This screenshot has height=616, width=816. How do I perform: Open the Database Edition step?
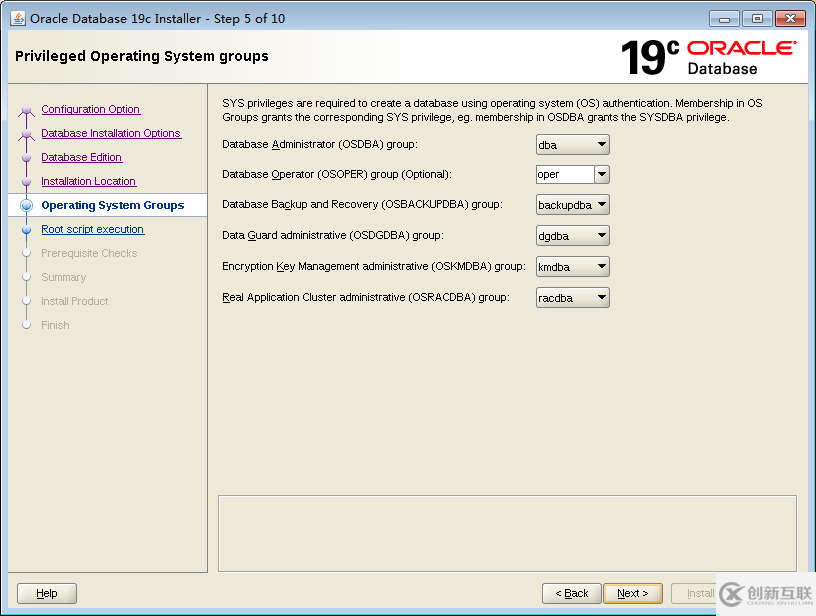[x=82, y=157]
